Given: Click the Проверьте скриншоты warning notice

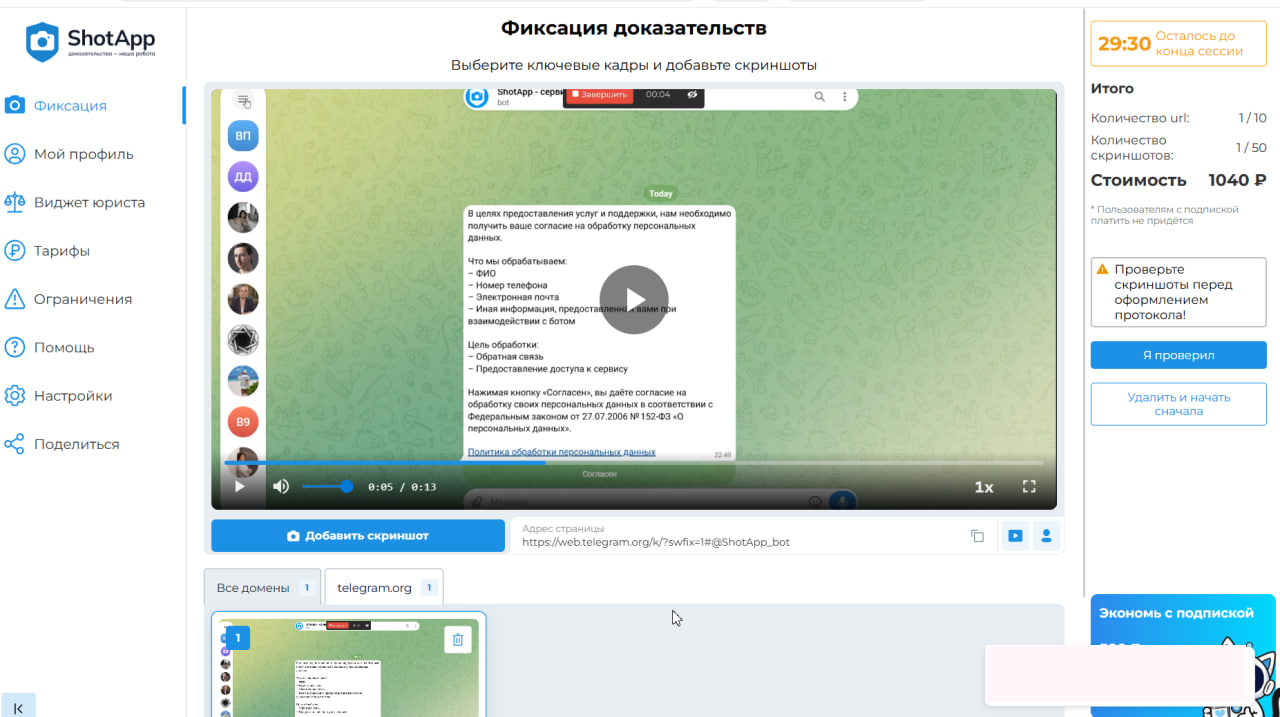Looking at the screenshot, I should tap(1178, 292).
